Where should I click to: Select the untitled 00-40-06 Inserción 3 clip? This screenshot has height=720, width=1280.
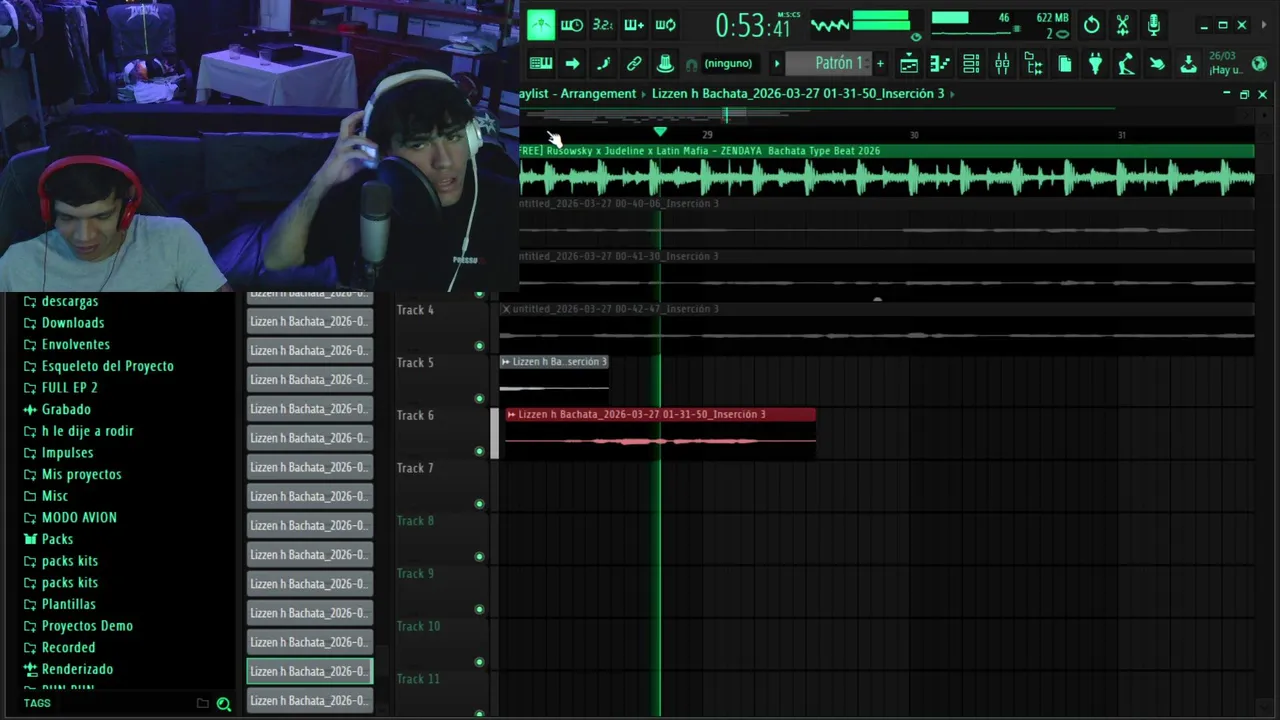pos(886,224)
